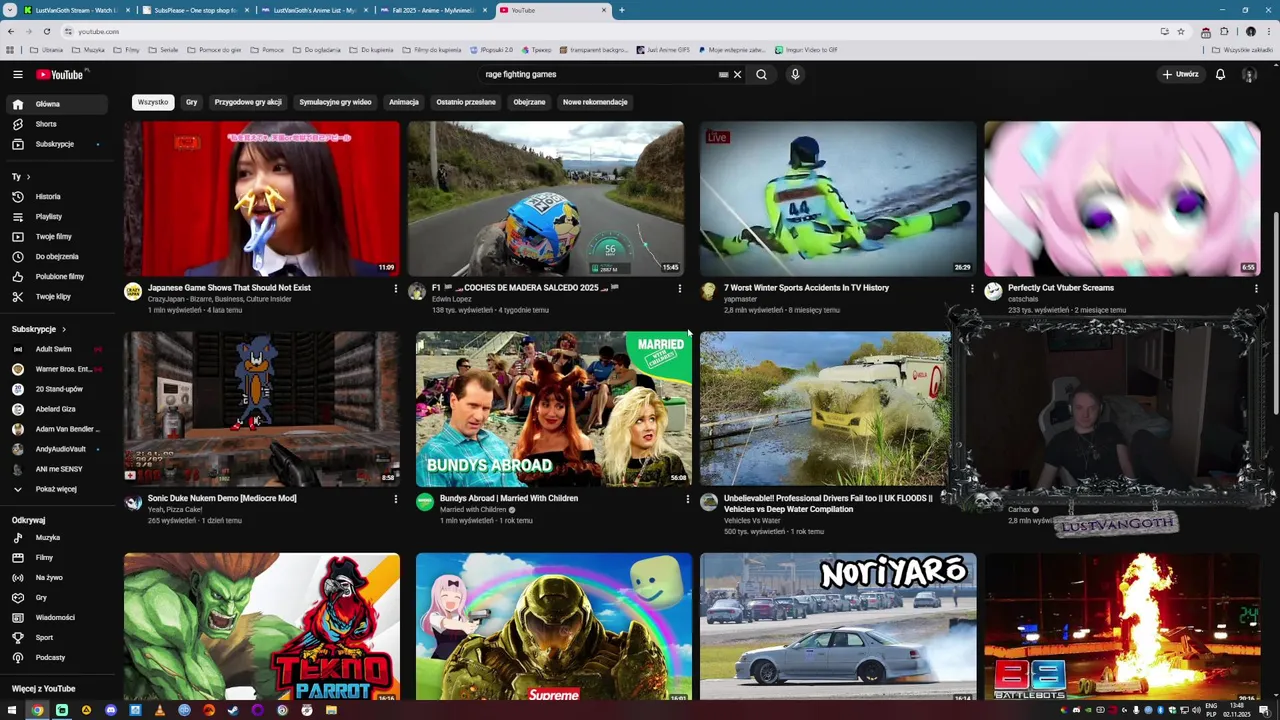
Task: Select the Obejrzane filter chip
Action: click(x=529, y=102)
